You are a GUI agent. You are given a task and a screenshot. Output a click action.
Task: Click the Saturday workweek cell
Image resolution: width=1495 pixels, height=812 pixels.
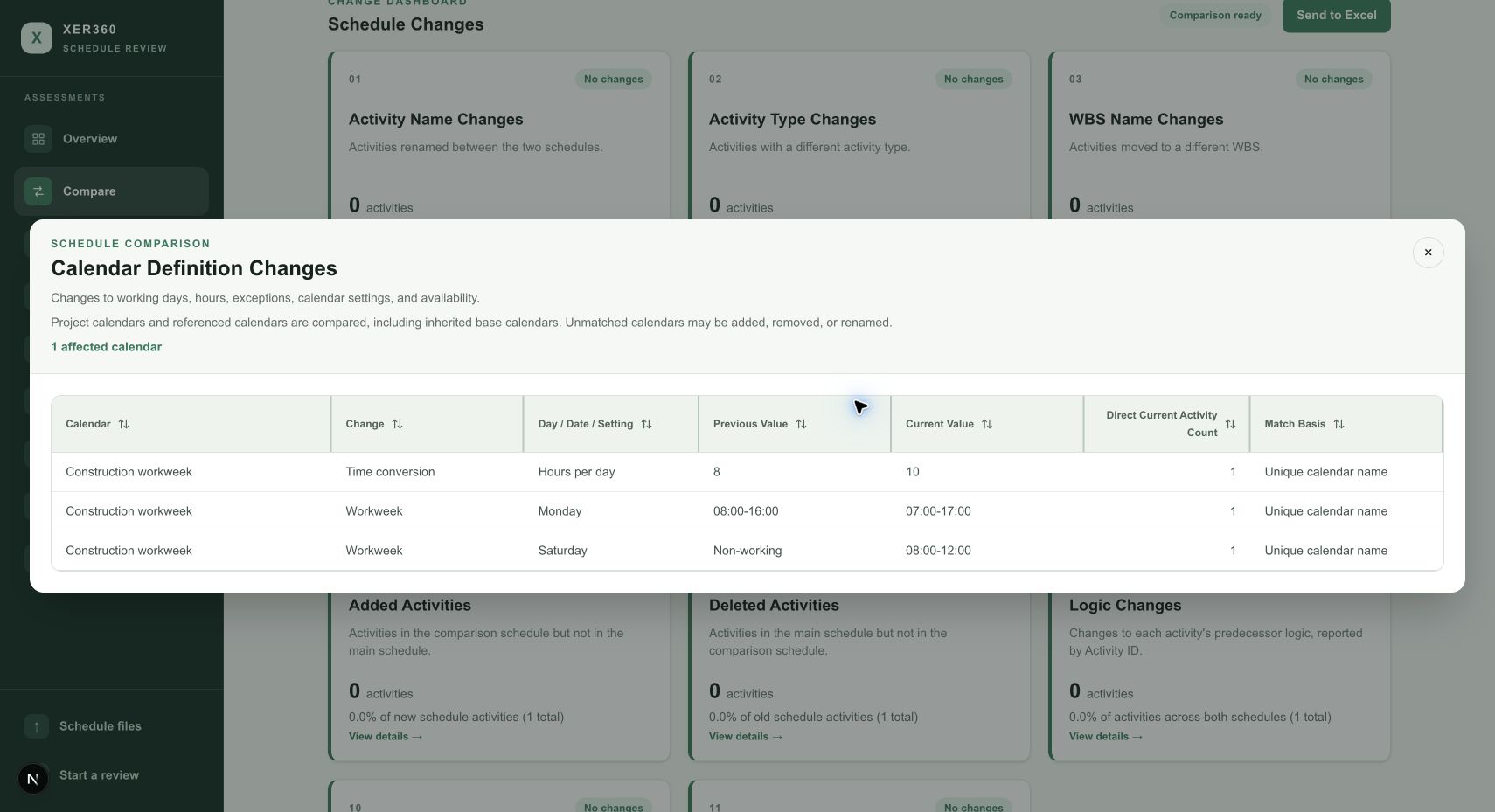point(562,551)
